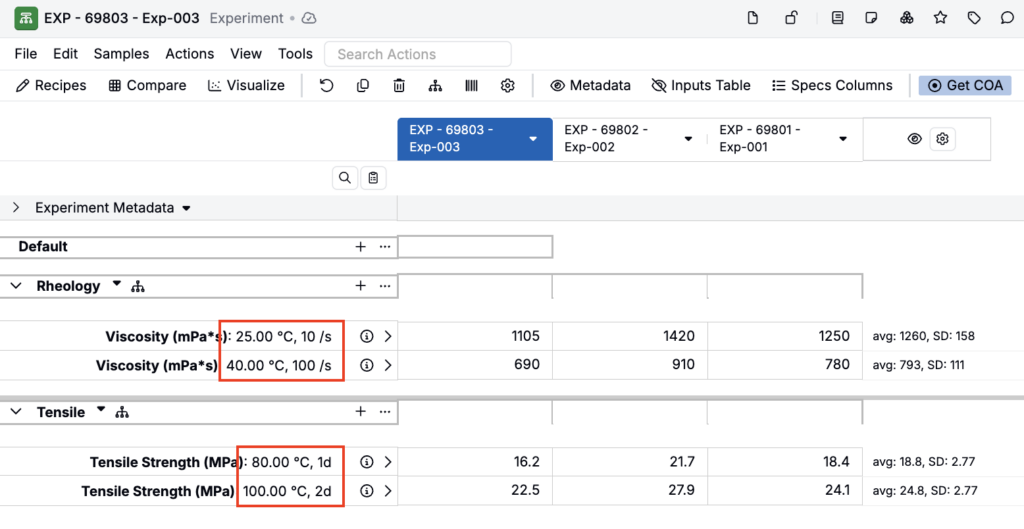Viewport: 1024px width, 529px height.
Task: Open more options for Default section
Action: click(x=385, y=247)
